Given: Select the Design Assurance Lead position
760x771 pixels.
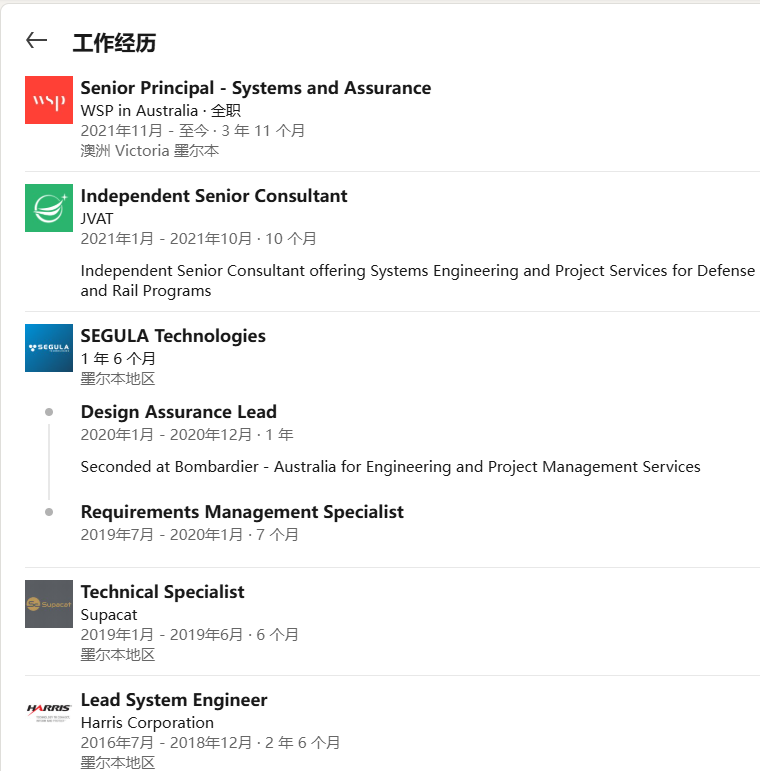Looking at the screenshot, I should point(178,412).
